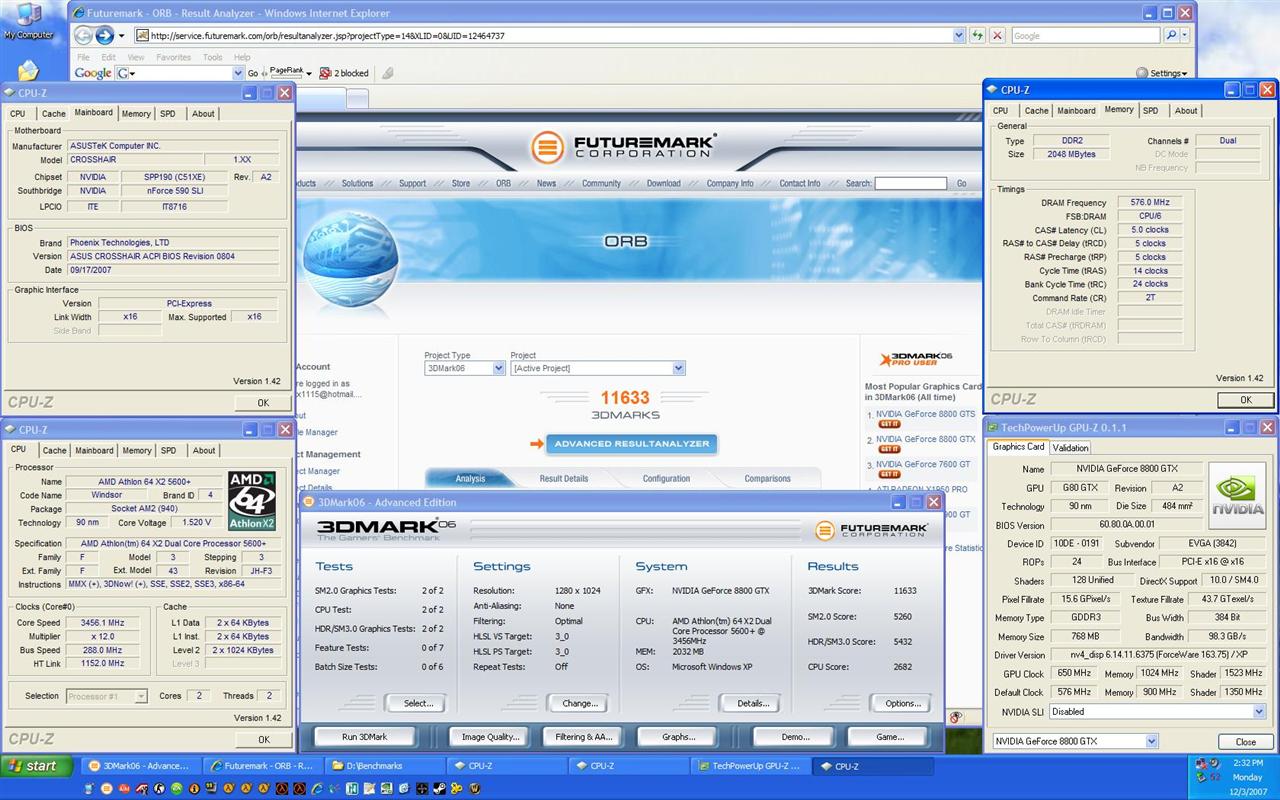This screenshot has width=1280, height=800.
Task: Click the Image Quality... button in 3DMark06
Action: 490,737
